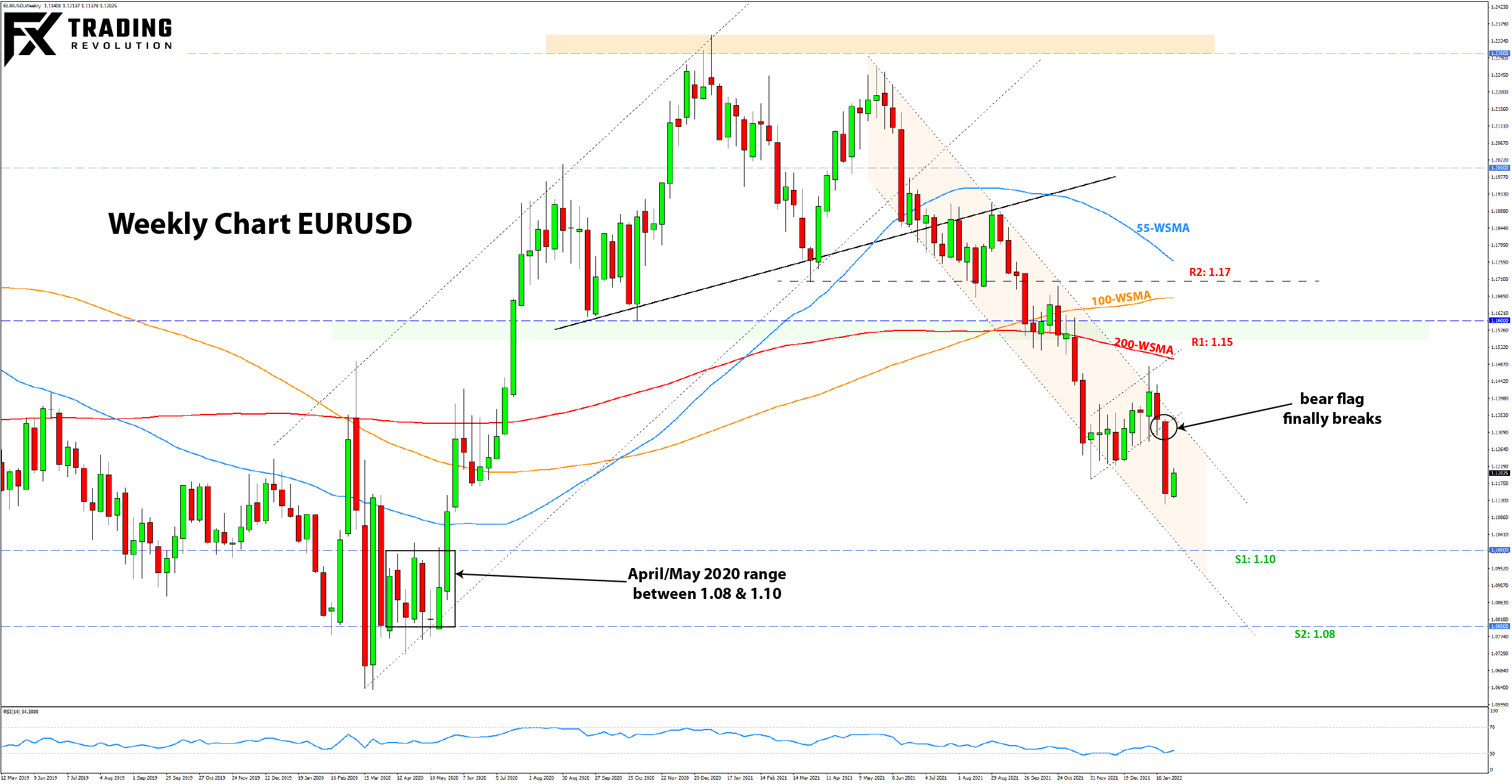Click the '22 Dec 2019' date axis label
The width and height of the screenshot is (1512, 784).
click(x=278, y=778)
